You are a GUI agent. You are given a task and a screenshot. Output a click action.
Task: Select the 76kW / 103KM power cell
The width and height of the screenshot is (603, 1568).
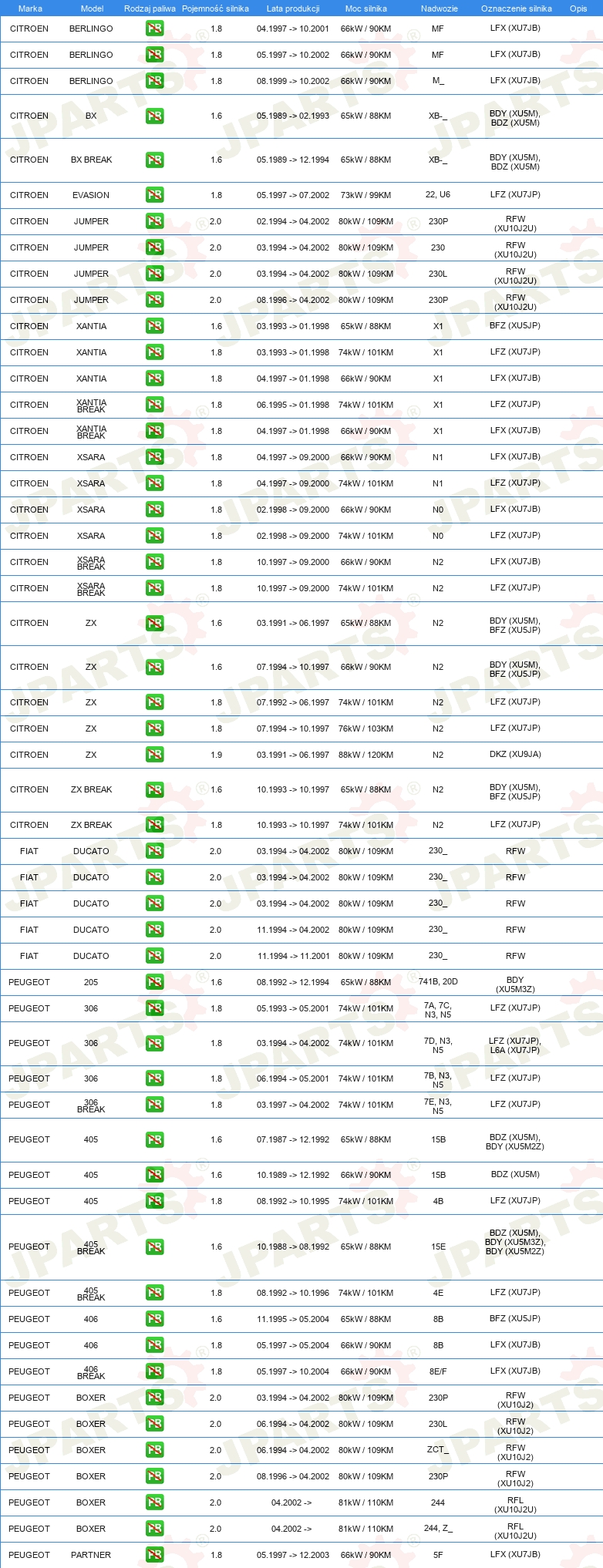pos(366,728)
